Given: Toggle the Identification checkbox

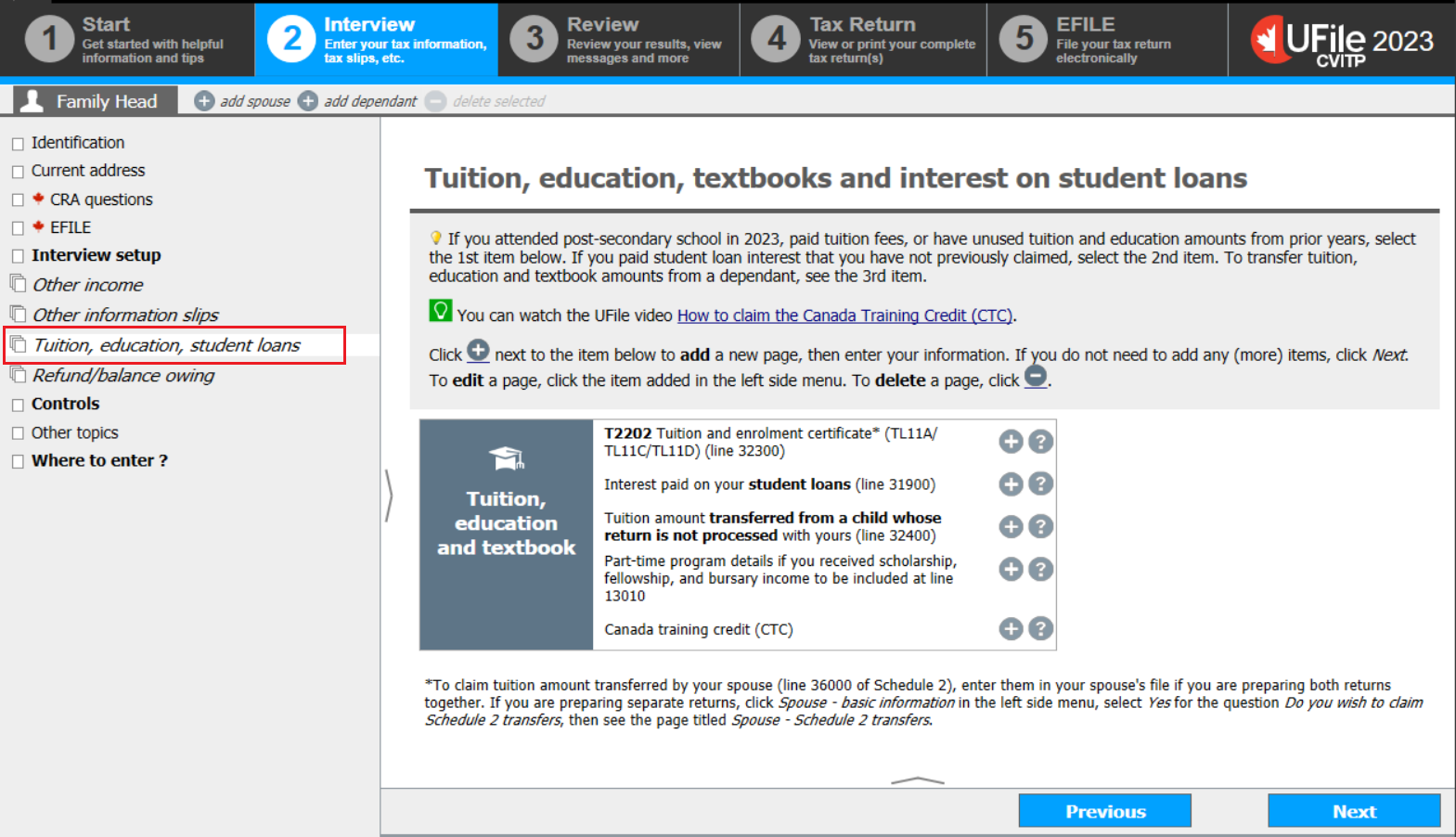Looking at the screenshot, I should [18, 144].
